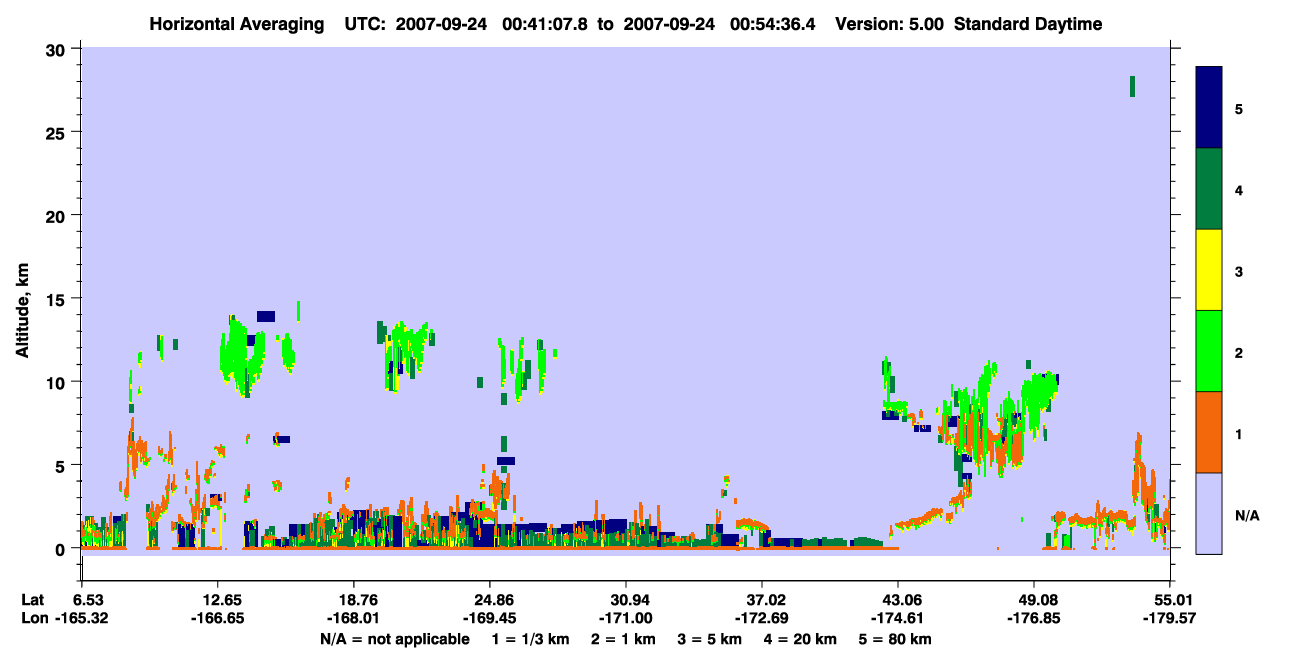Click the dark blue color bar segment 5

coord(1209,108)
